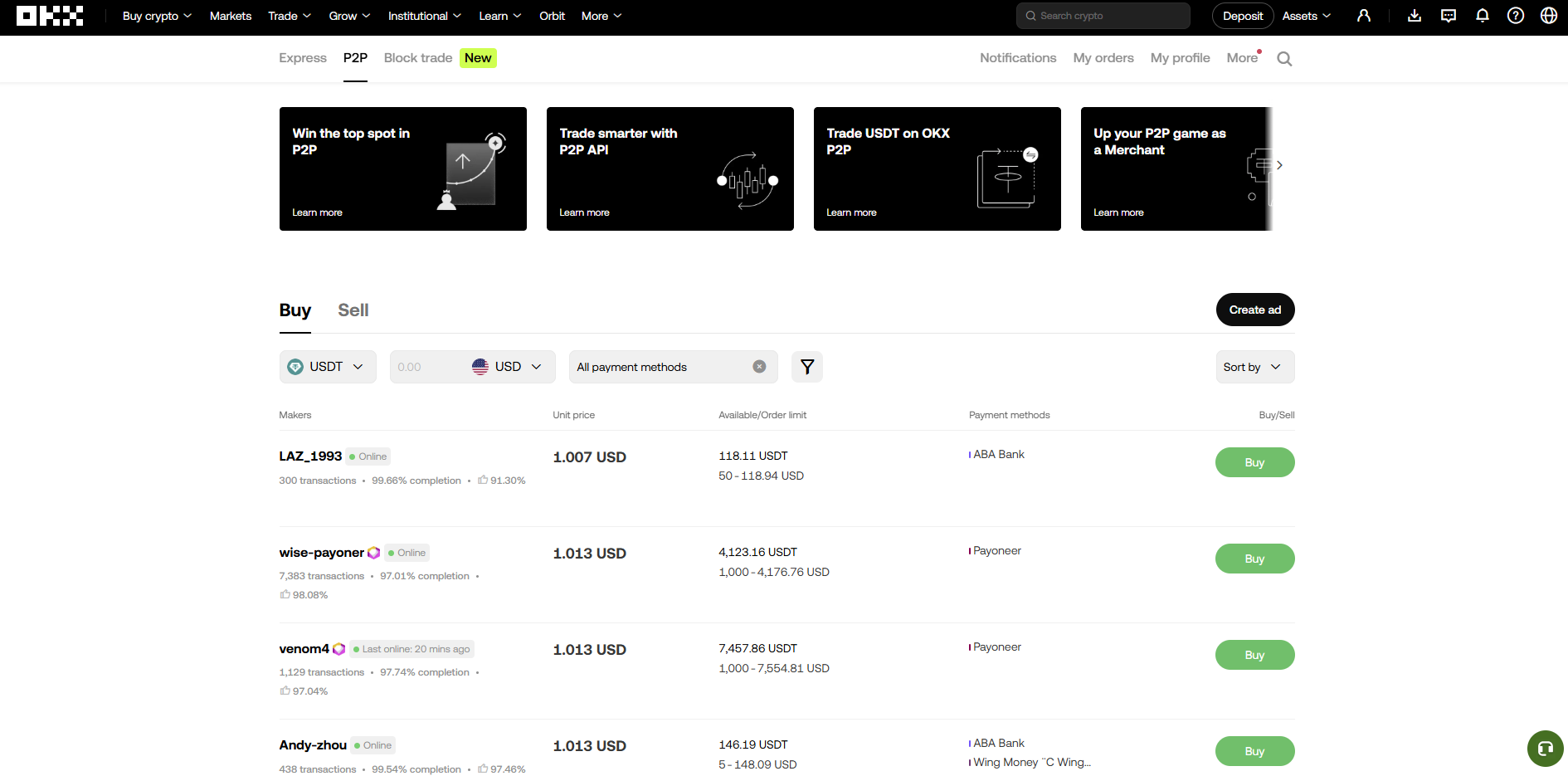The image size is (1568, 776).
Task: Select the Buy tab
Action: (x=295, y=310)
